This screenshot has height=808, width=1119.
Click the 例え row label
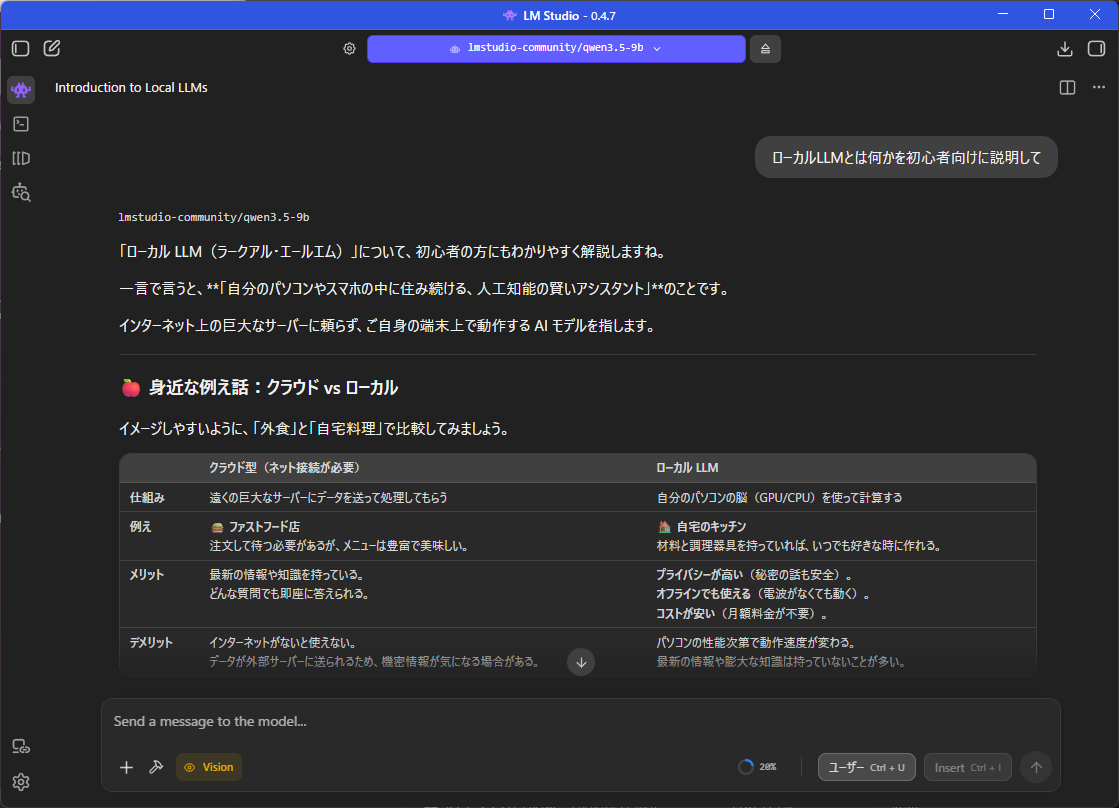[141, 527]
